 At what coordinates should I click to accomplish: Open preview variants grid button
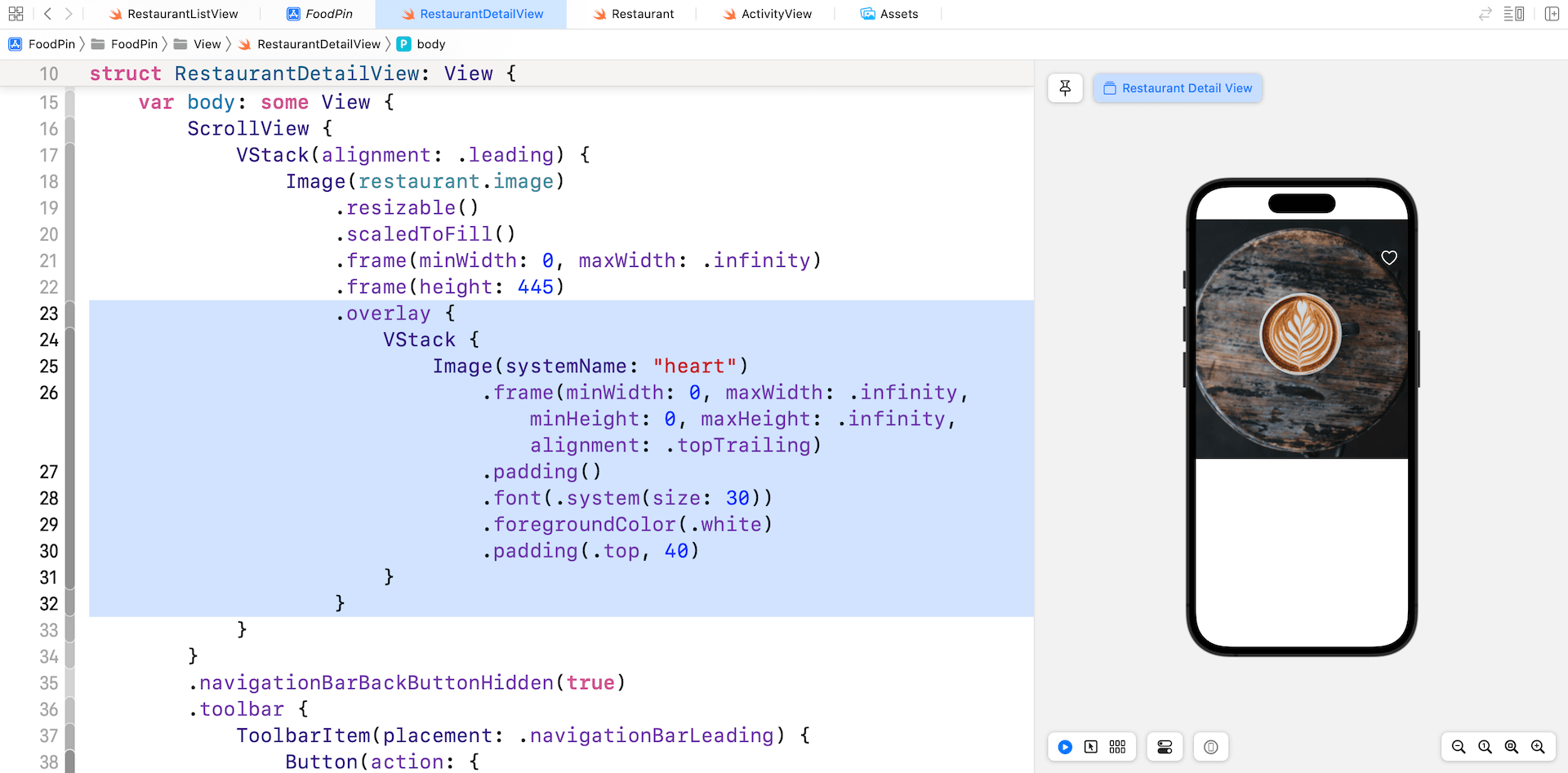pyautogui.click(x=1117, y=747)
